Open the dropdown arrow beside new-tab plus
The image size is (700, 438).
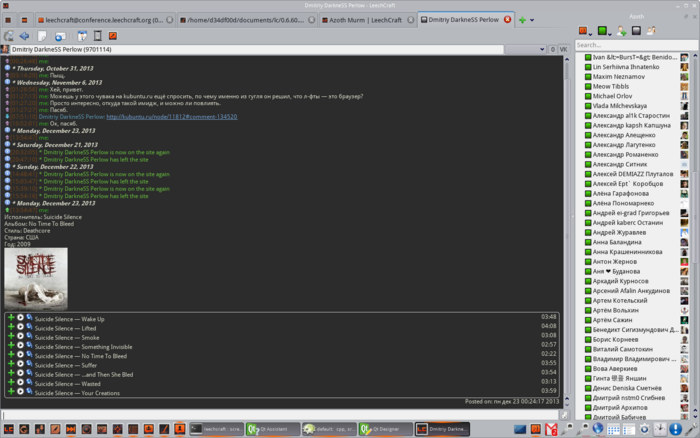pyautogui.click(x=532, y=20)
